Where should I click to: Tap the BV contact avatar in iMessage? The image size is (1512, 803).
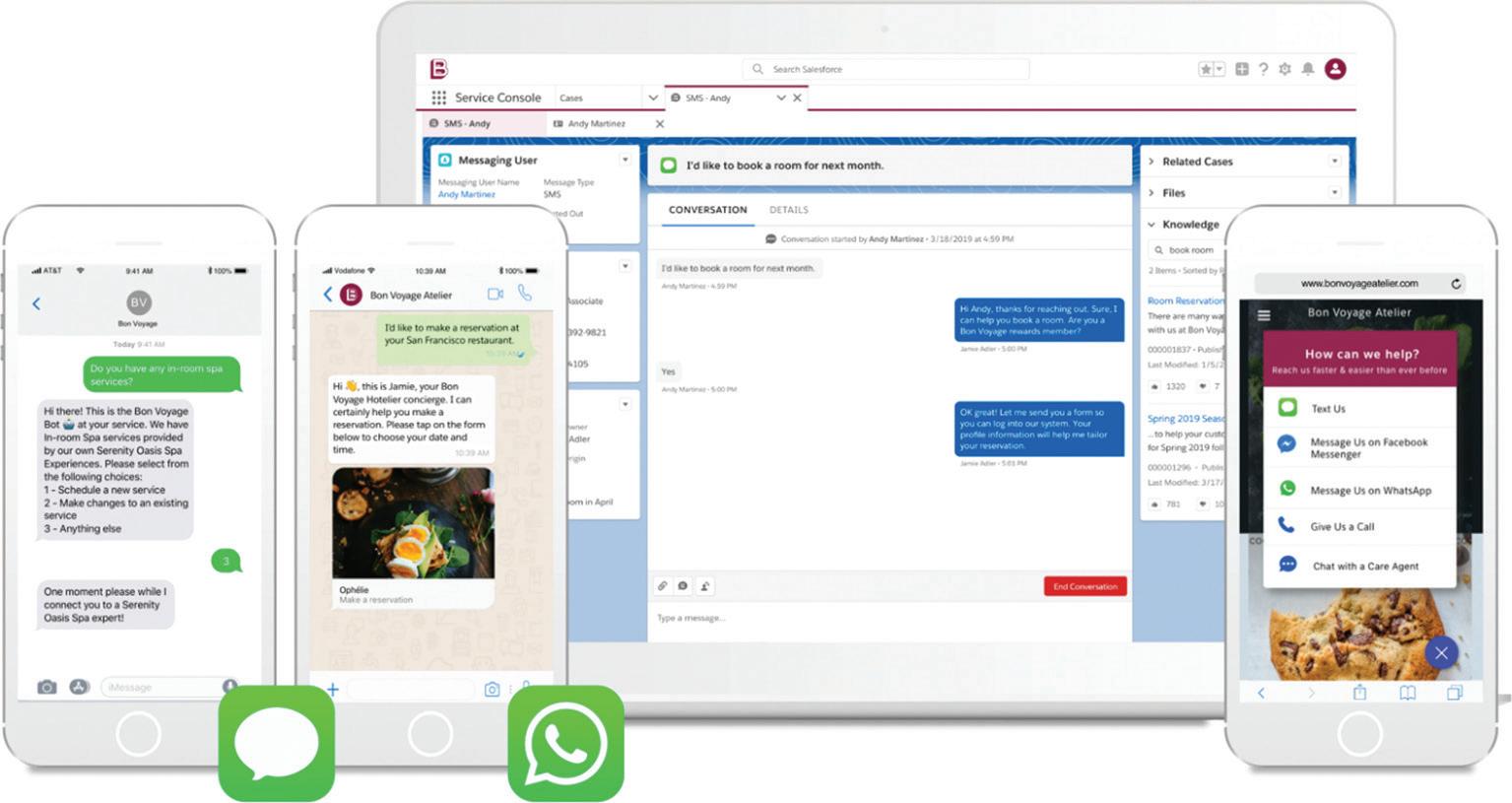coord(139,302)
